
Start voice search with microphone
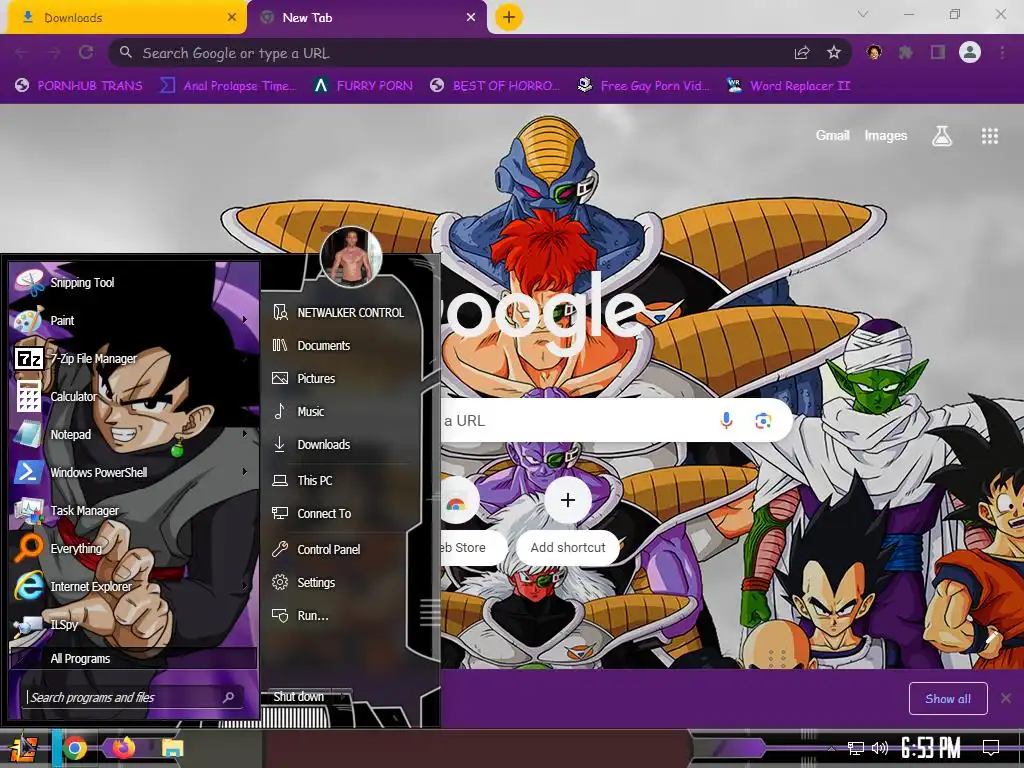pyautogui.click(x=726, y=421)
